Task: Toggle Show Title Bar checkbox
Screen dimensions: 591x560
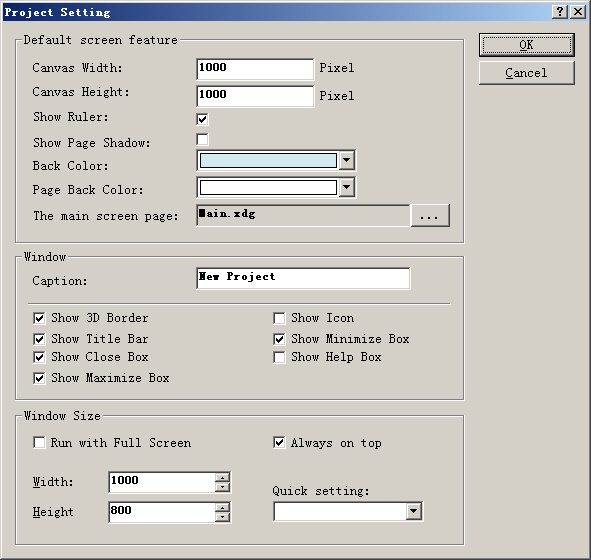Action: (39, 339)
